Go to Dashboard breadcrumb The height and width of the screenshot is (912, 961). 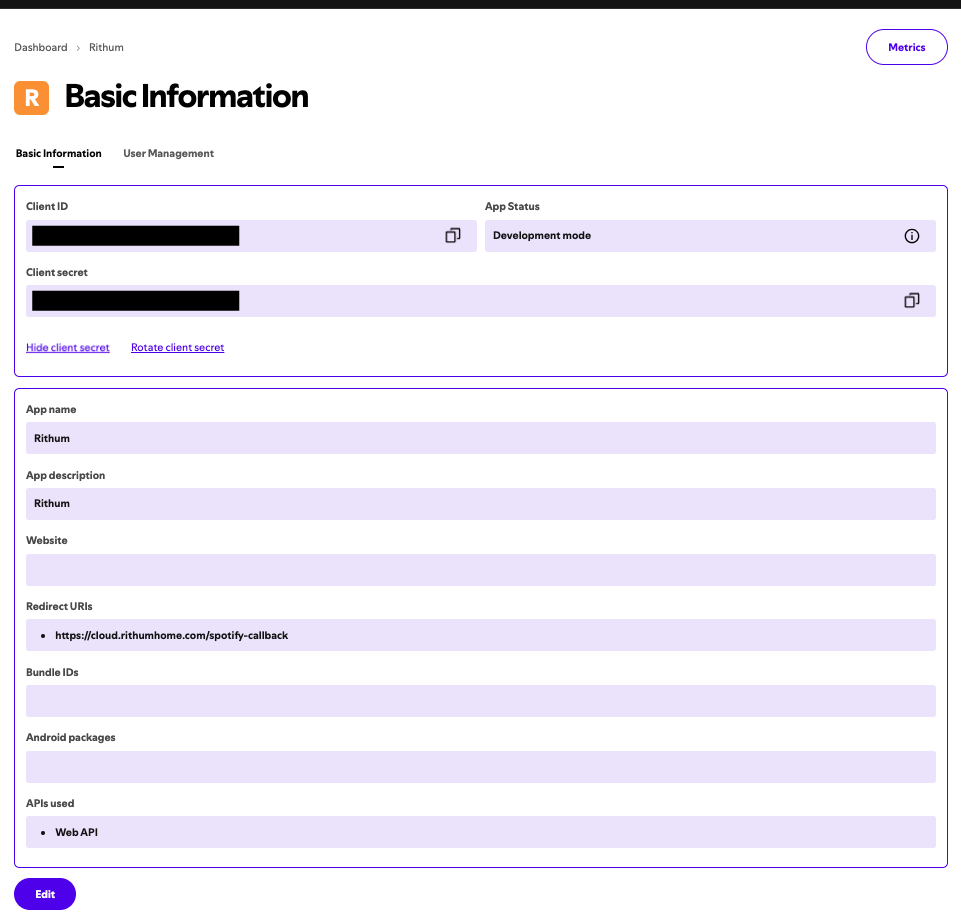(x=40, y=47)
